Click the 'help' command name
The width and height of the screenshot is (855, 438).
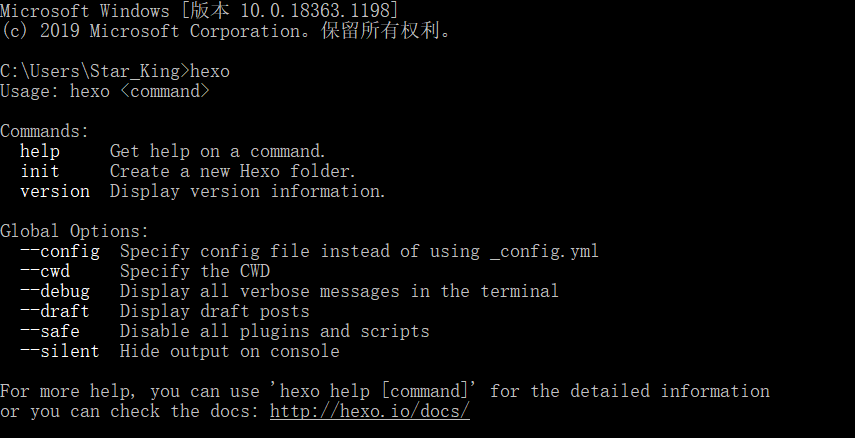40,151
